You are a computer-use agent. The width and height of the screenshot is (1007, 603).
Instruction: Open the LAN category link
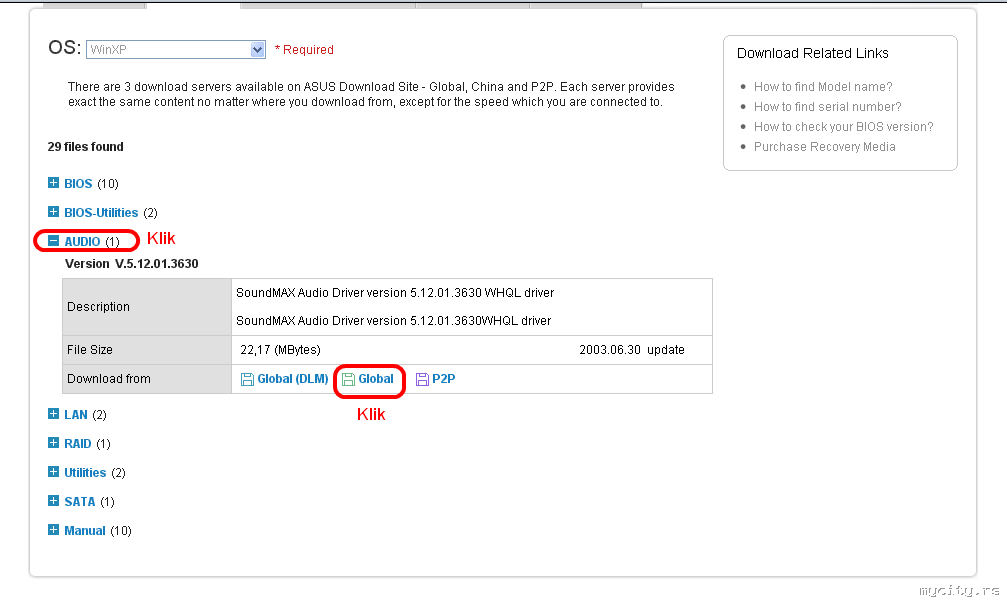(76, 415)
